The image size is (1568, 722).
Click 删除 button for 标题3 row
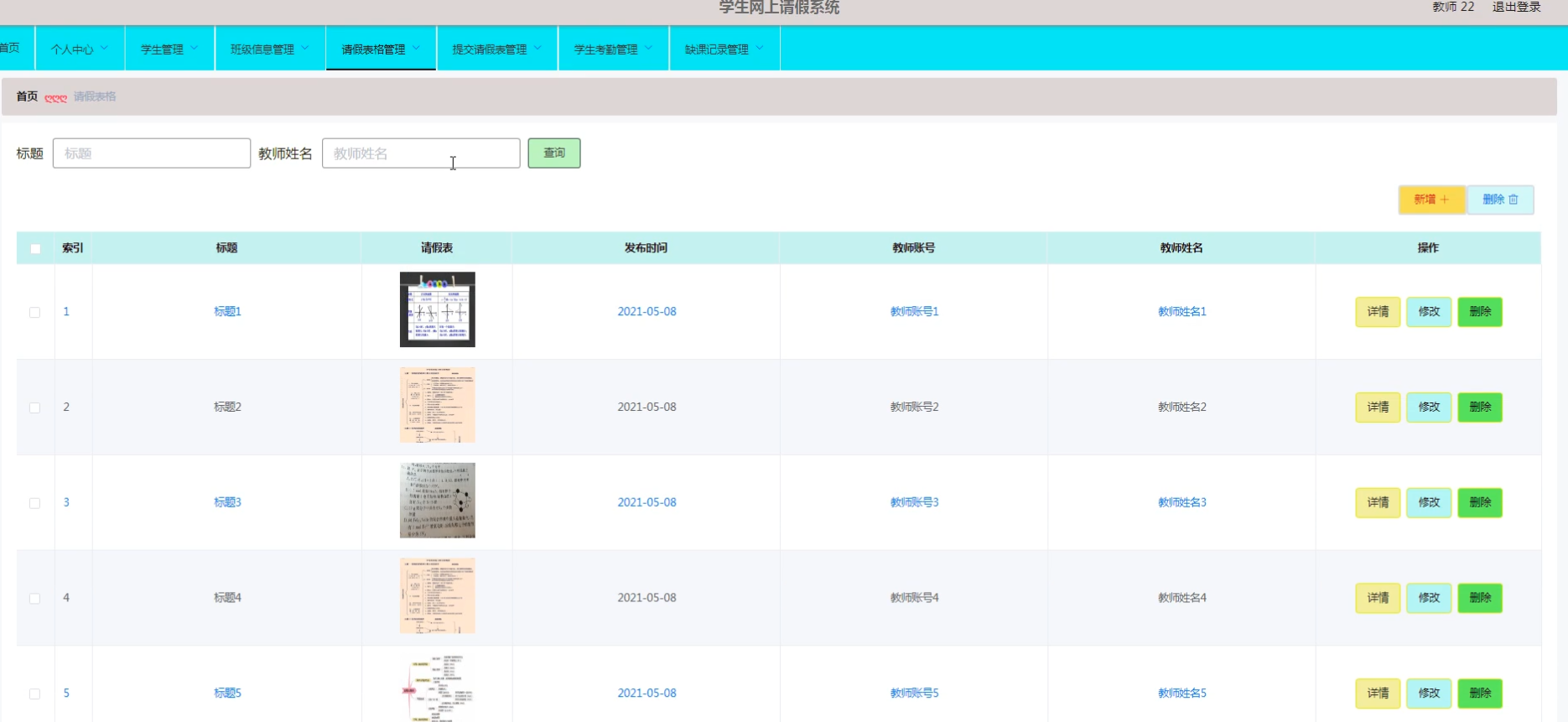pyautogui.click(x=1480, y=503)
